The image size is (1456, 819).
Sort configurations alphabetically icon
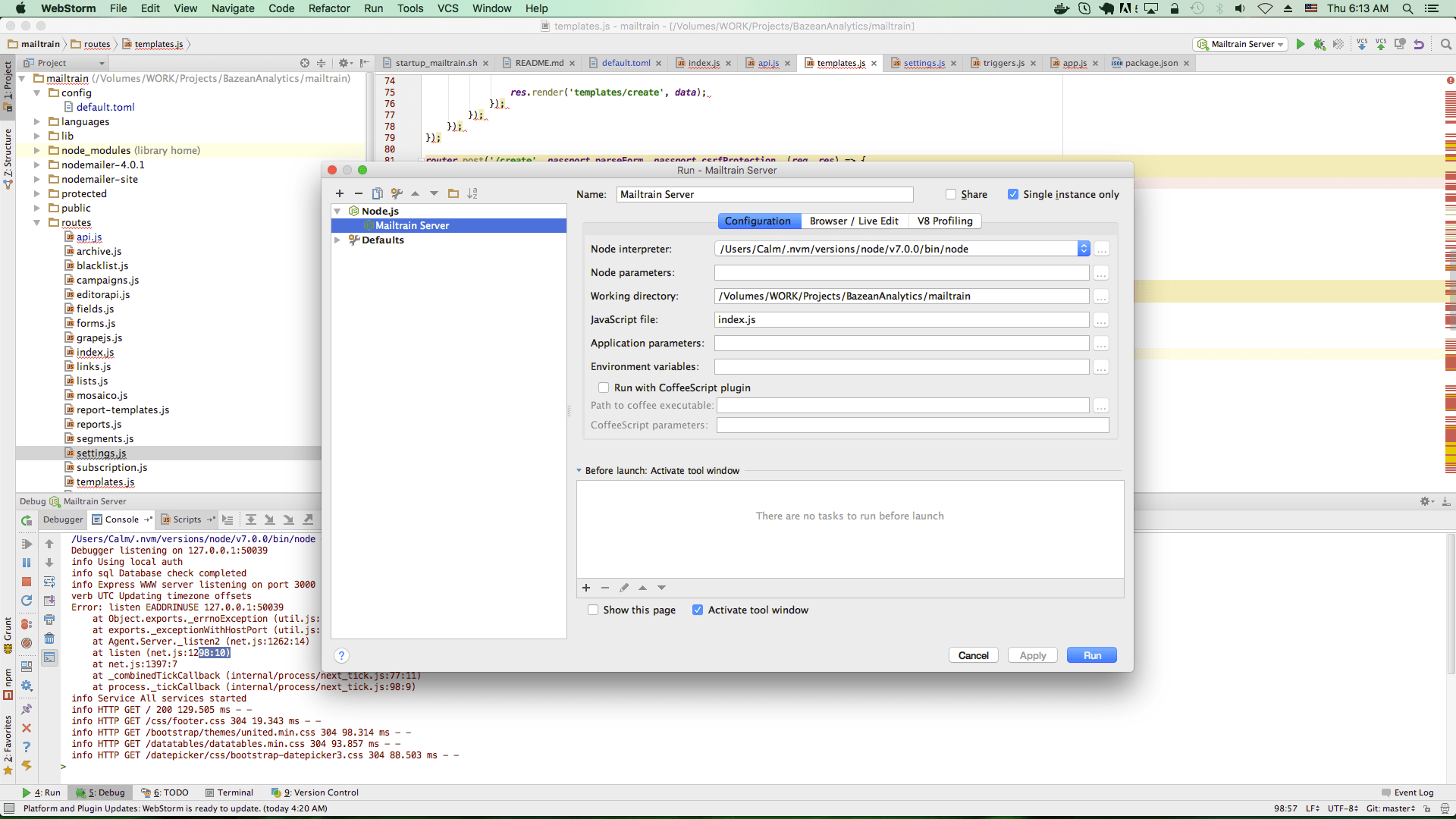tap(472, 193)
